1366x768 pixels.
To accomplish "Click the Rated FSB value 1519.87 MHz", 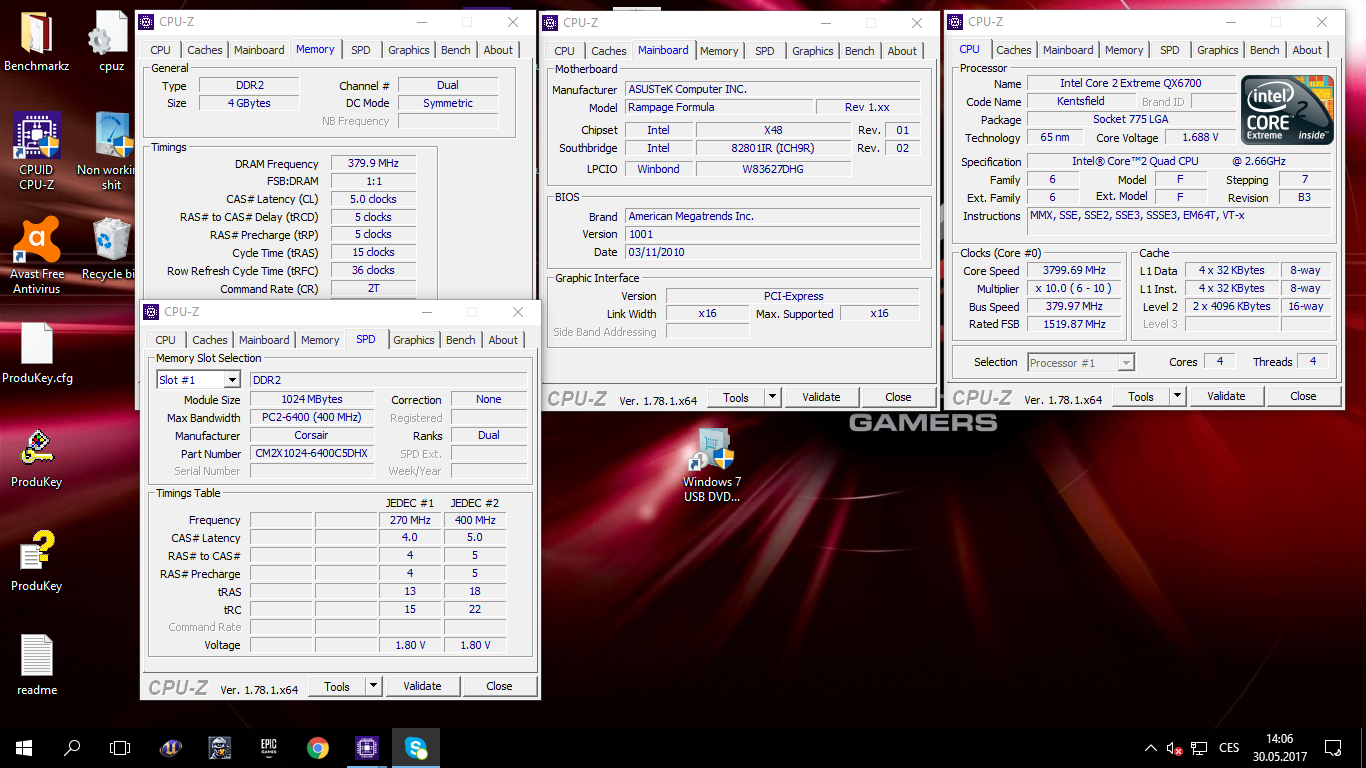I will click(x=1077, y=324).
